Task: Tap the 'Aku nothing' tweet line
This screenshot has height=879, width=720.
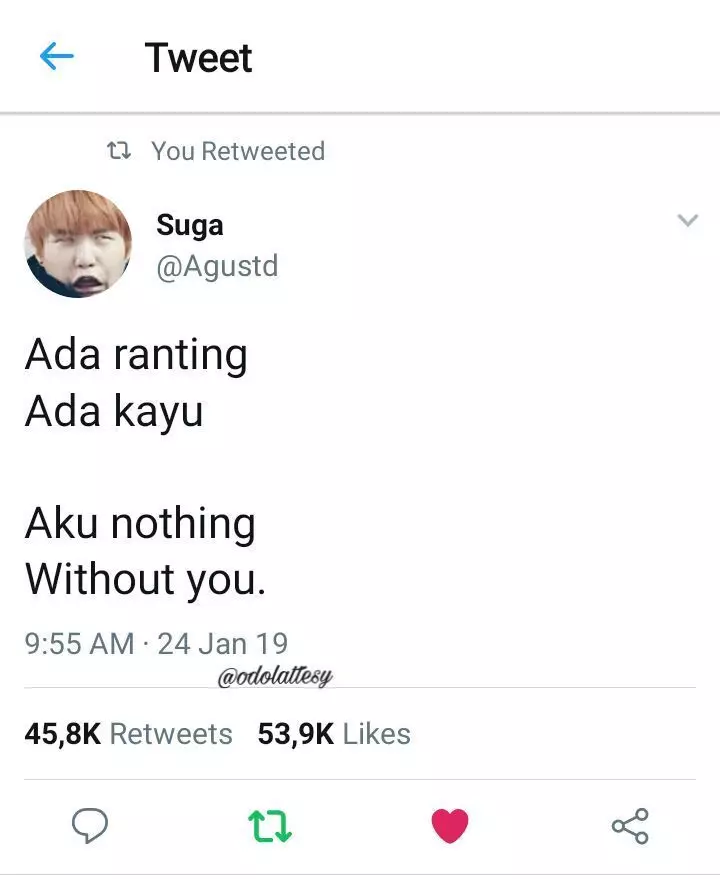Action: [140, 524]
